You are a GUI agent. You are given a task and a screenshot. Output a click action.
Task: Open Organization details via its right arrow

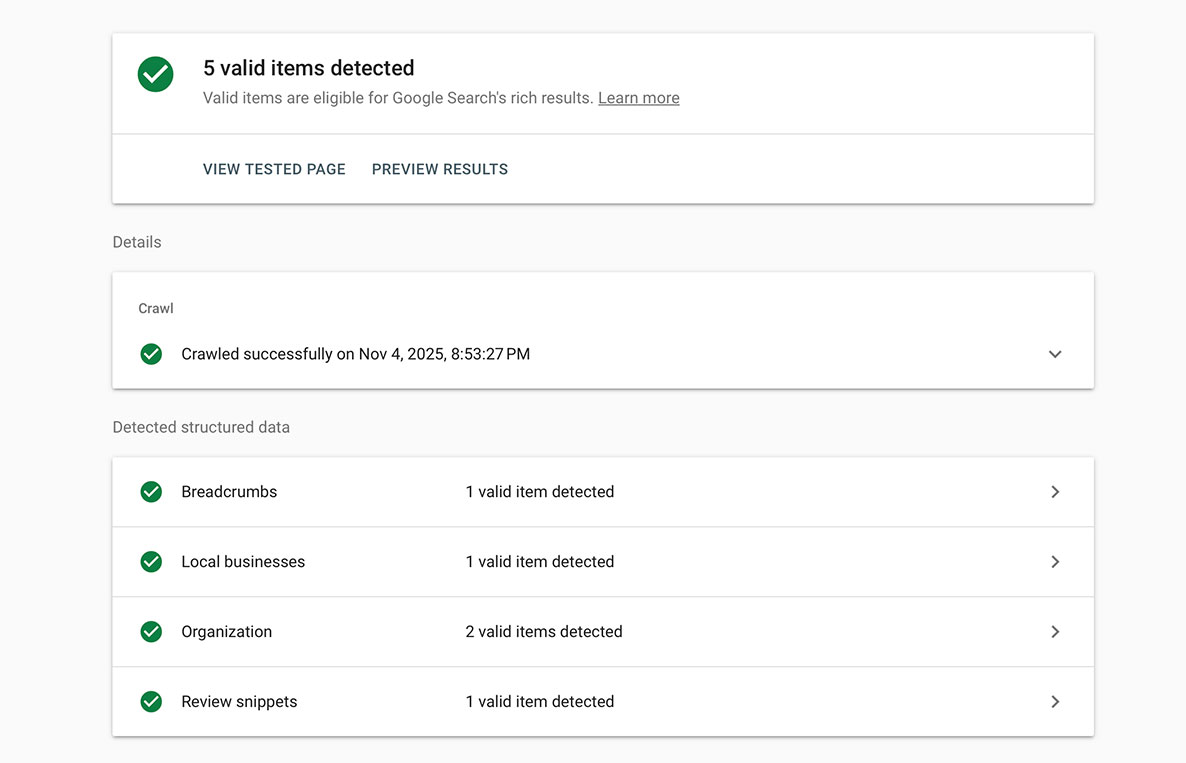click(x=1055, y=631)
